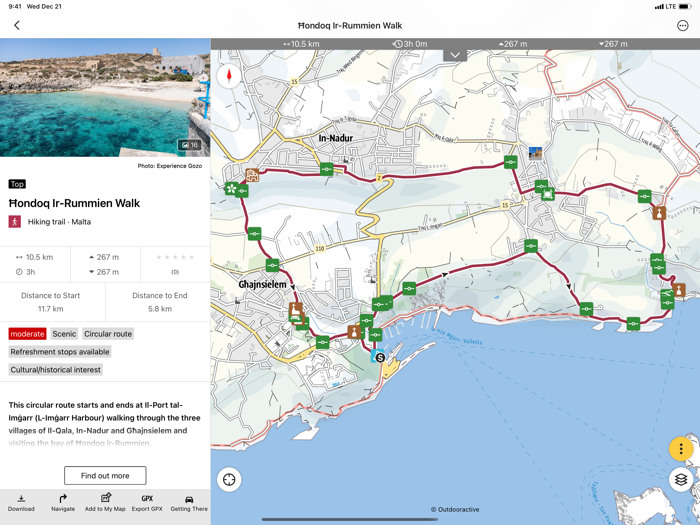Open the more options ellipsis menu
This screenshot has height=525, width=700.
[683, 25]
